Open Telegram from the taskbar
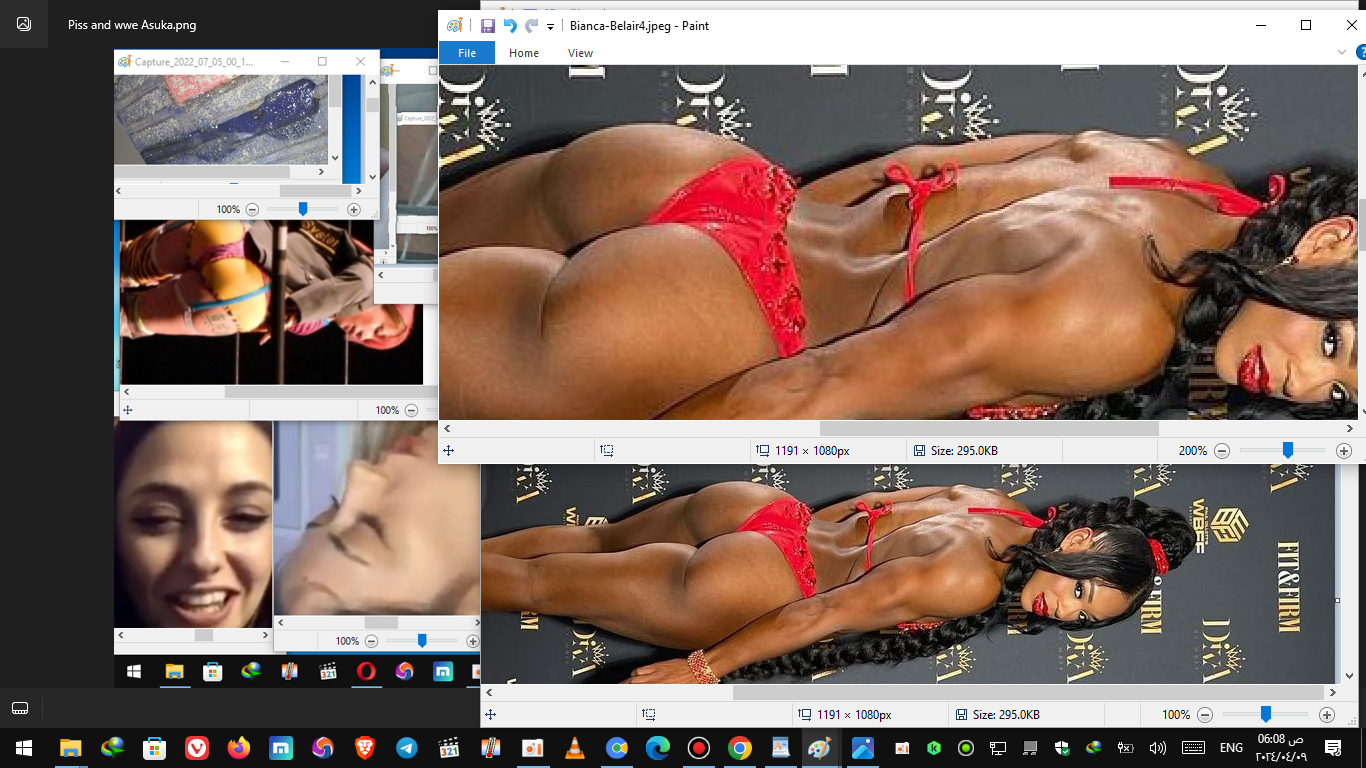This screenshot has width=1366, height=768. pyautogui.click(x=406, y=748)
